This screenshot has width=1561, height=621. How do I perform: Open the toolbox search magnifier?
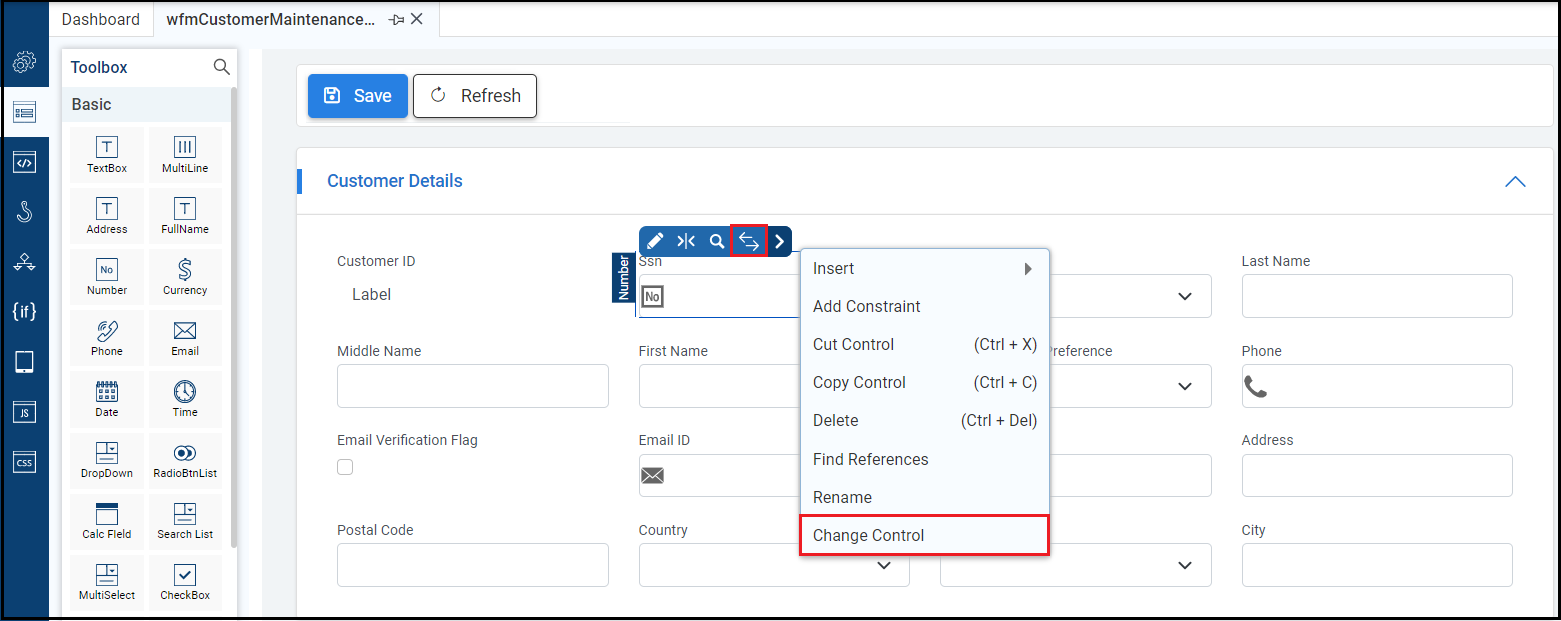(222, 67)
